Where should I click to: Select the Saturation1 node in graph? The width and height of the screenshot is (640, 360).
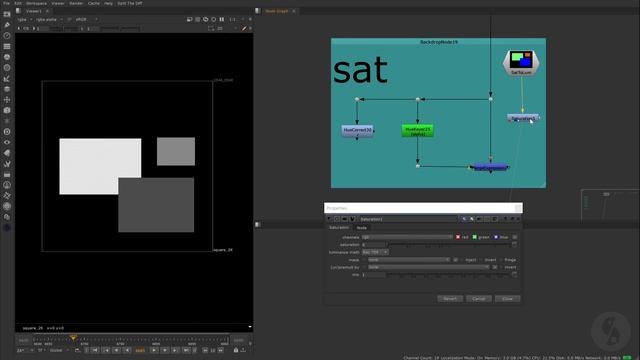tap(523, 118)
